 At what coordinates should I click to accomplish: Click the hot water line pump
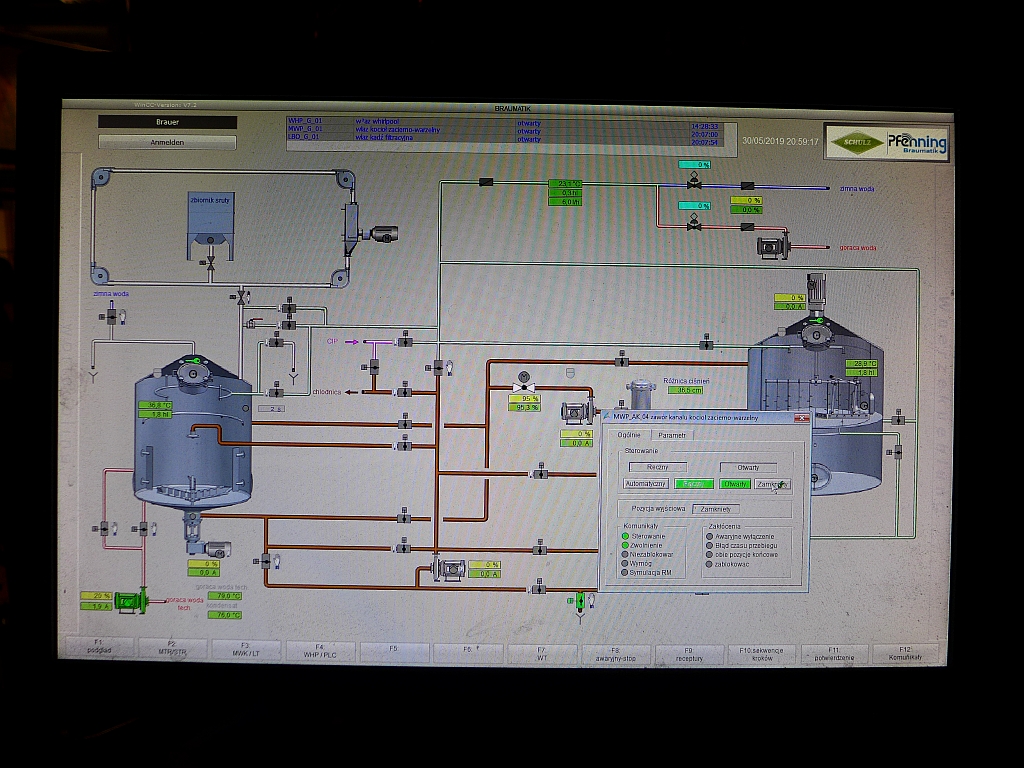(771, 245)
